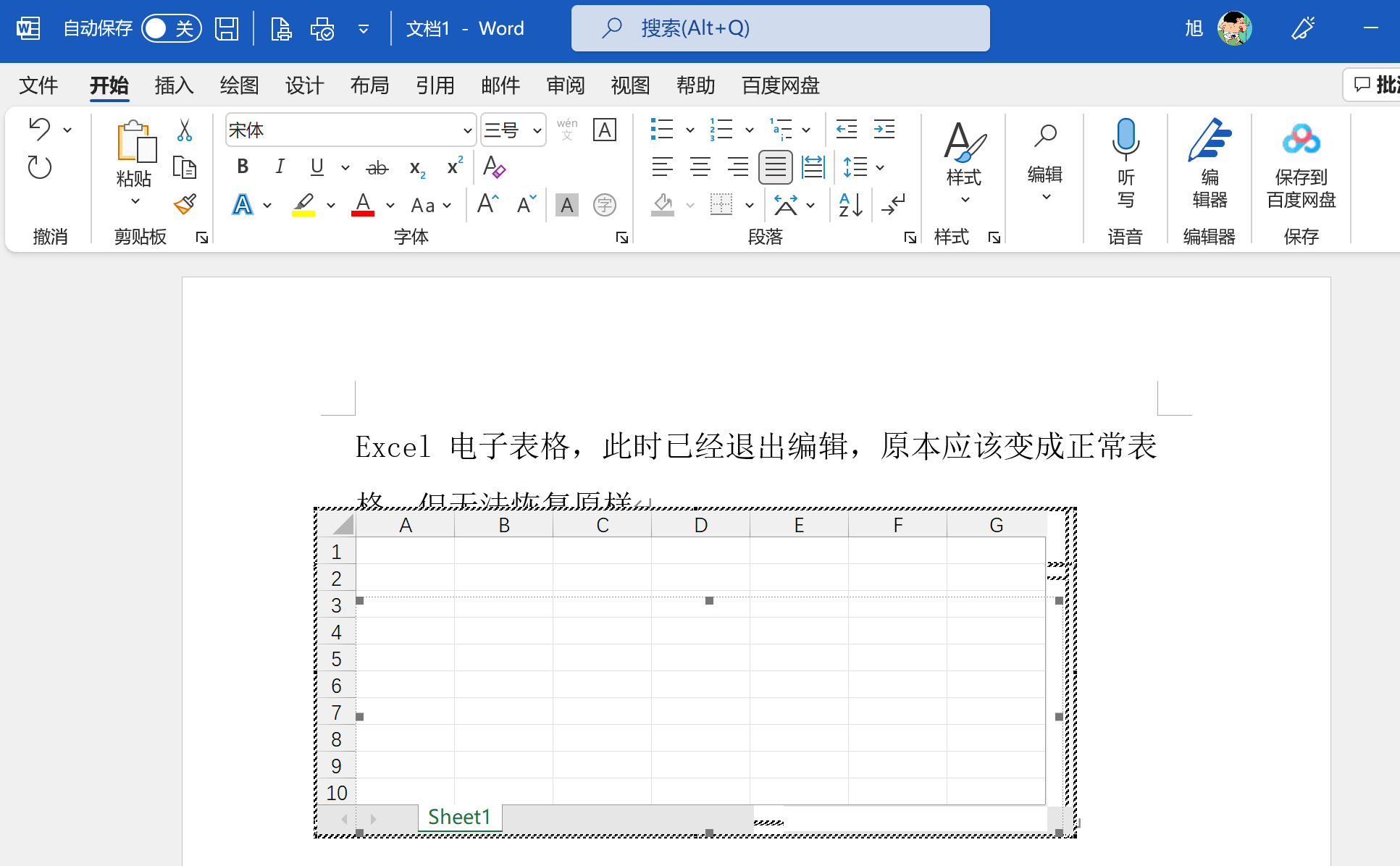Toggle Bold formatting
The image size is (1400, 866).
(243, 167)
